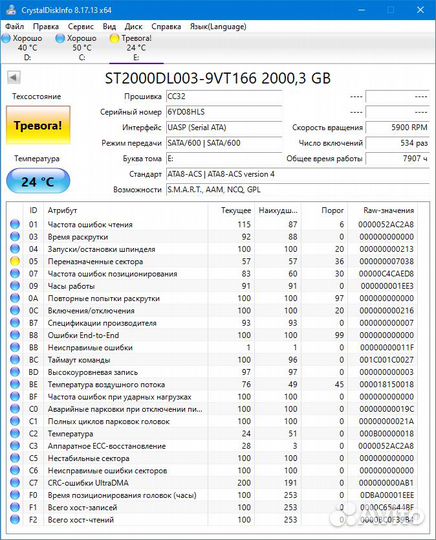Click the 24 °C temperature indicator
Viewport: 436px width, 540px height.
38,181
